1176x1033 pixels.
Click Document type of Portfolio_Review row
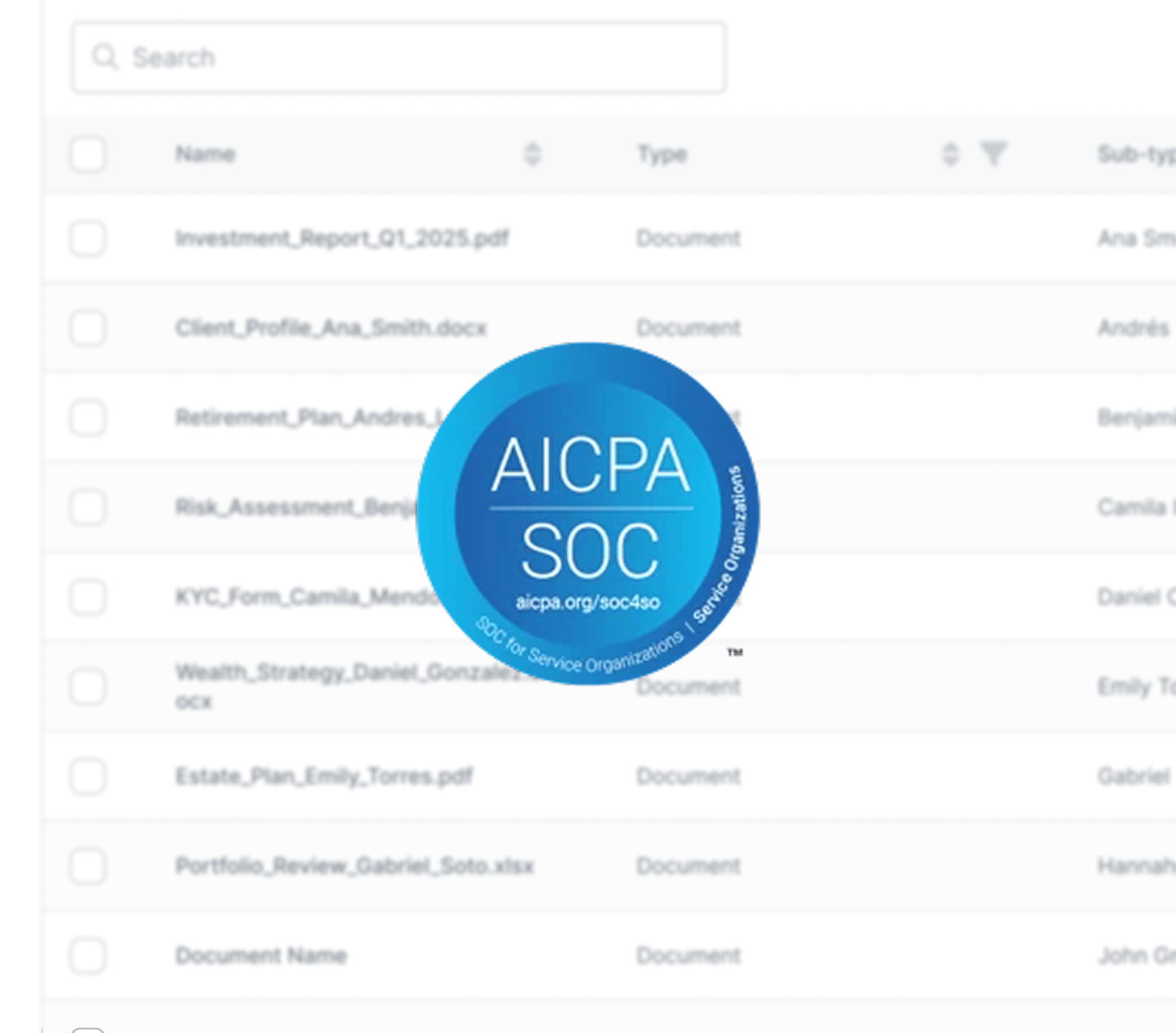[689, 866]
